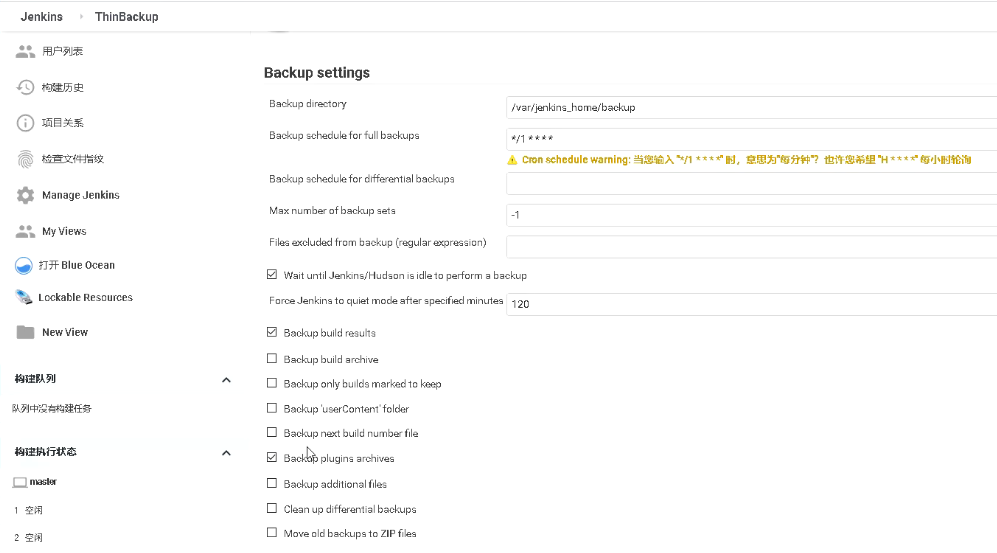997x553 pixels.
Task: Uncheck Wait until Jenkins/Hudson is idle
Action: point(272,275)
